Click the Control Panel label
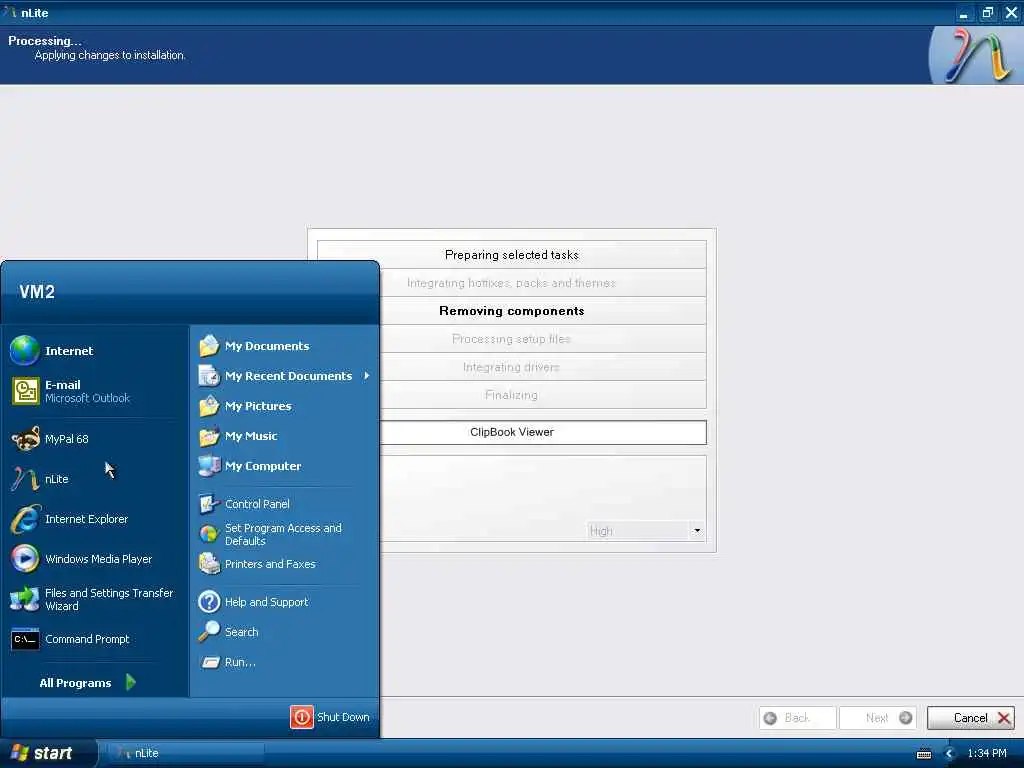Image resolution: width=1024 pixels, height=768 pixels. pos(257,504)
